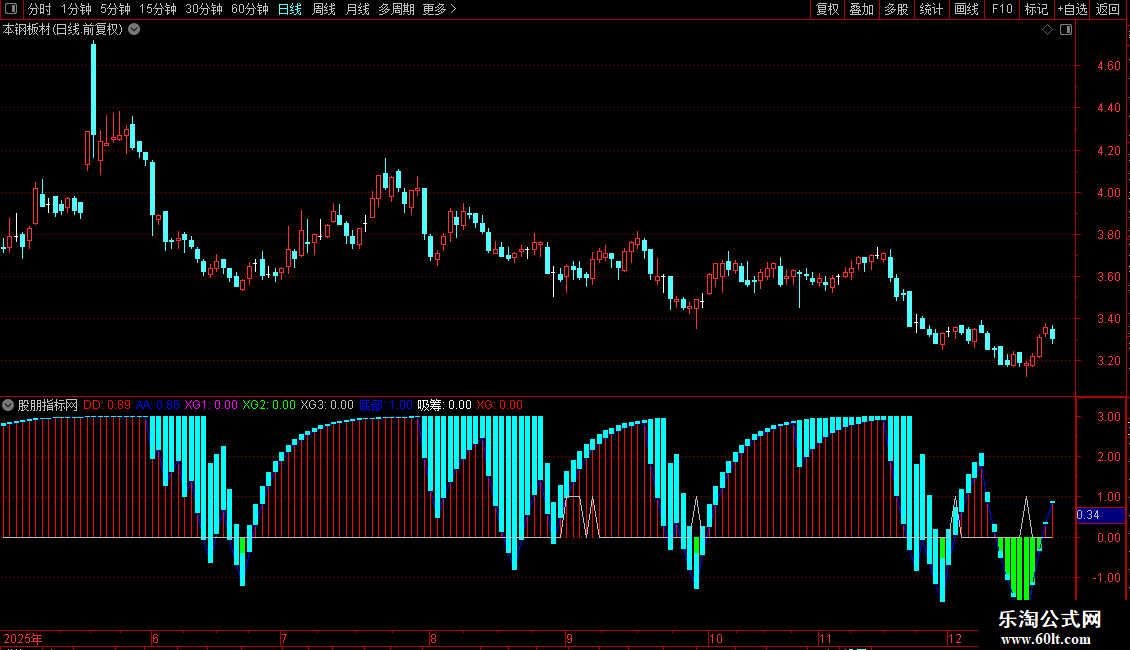Click month 6 marker on time axis
The image size is (1130, 650).
pos(155,638)
